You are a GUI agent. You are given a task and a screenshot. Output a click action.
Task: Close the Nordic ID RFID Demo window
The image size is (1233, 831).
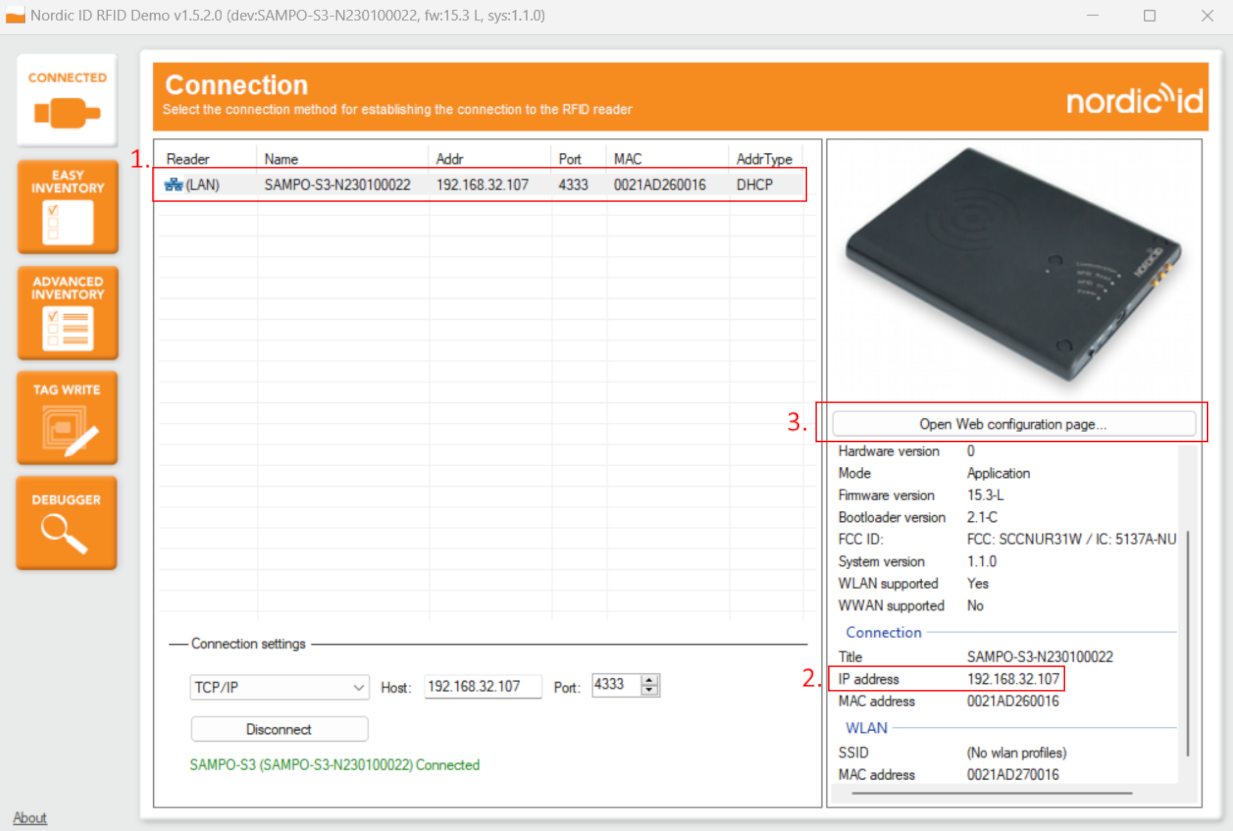(1207, 16)
